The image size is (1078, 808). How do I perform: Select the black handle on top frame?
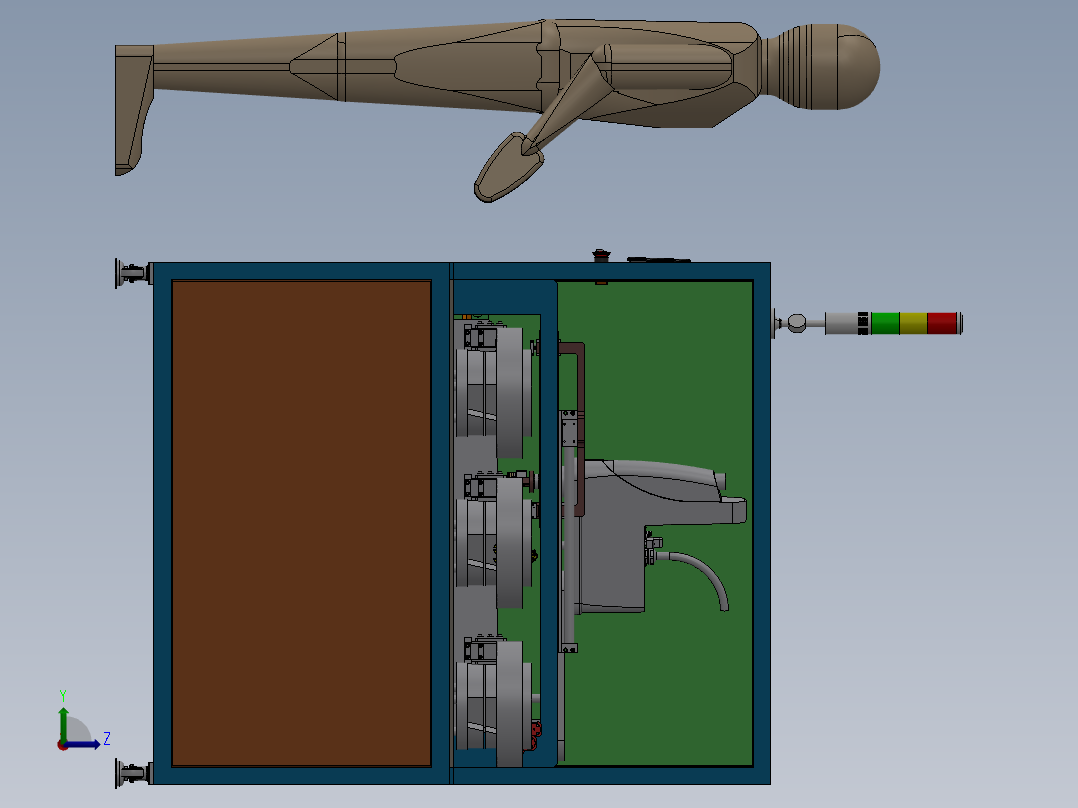(x=659, y=260)
